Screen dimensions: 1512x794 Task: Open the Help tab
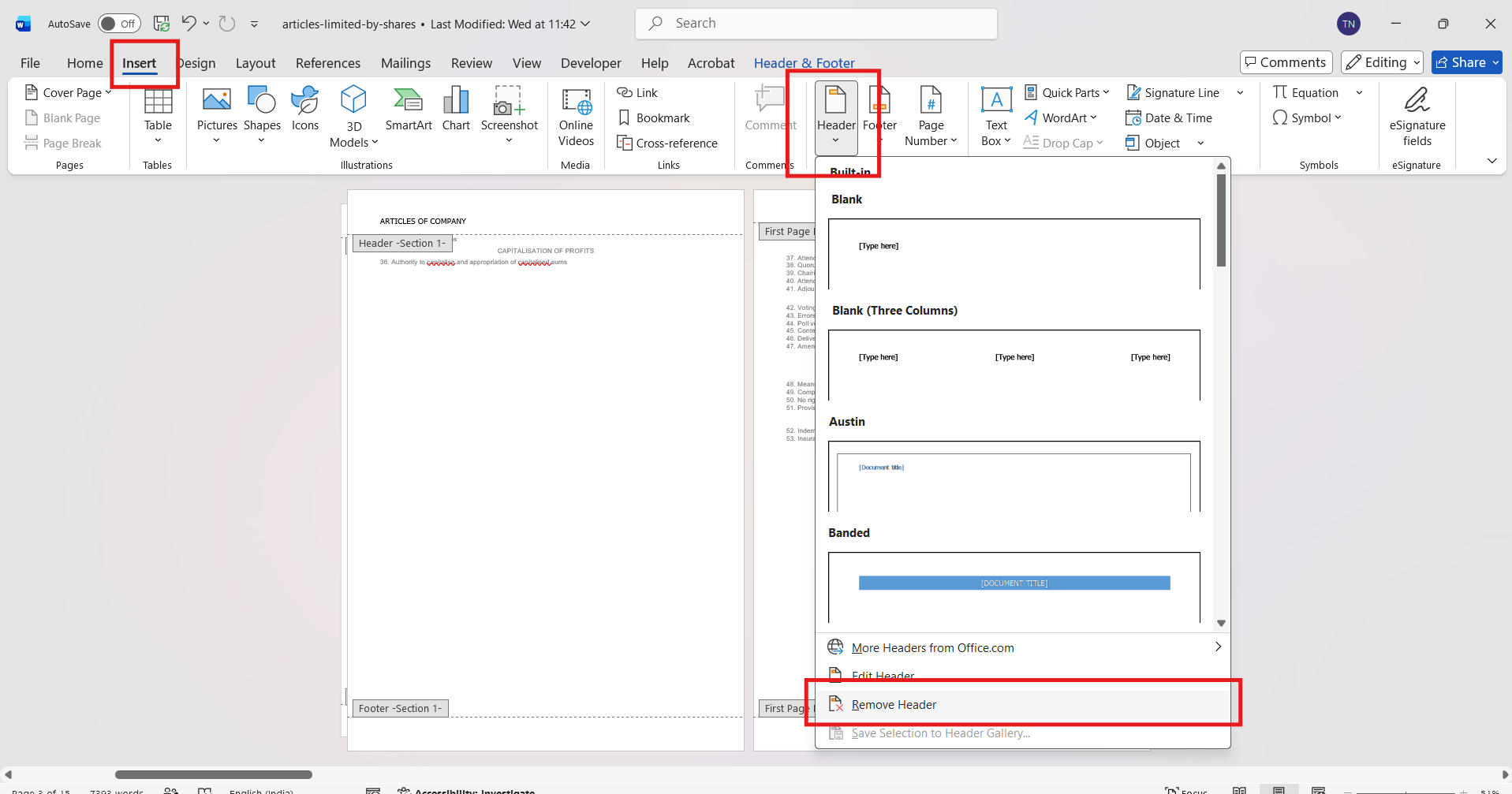click(x=655, y=63)
